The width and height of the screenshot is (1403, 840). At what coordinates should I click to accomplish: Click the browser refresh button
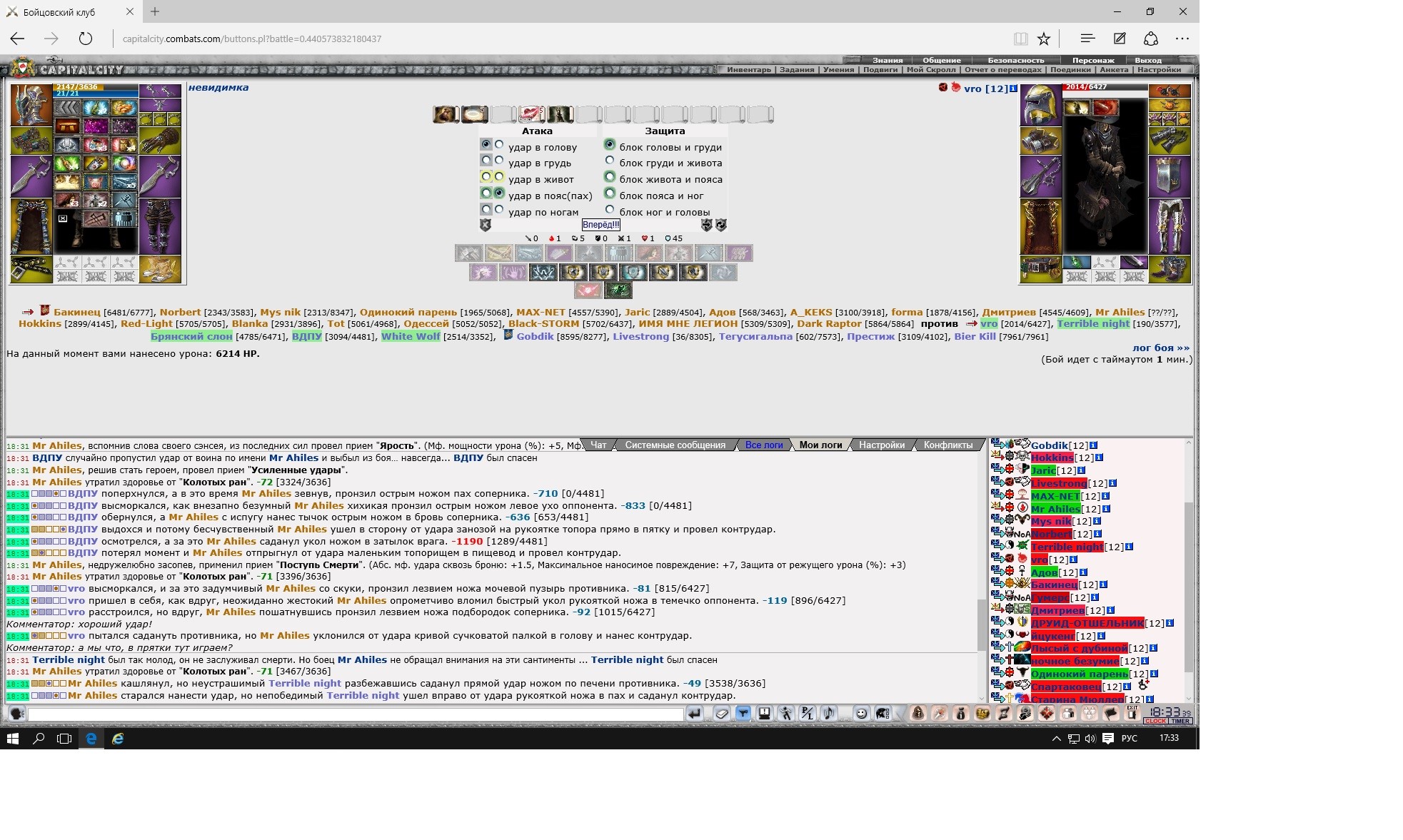tap(86, 39)
